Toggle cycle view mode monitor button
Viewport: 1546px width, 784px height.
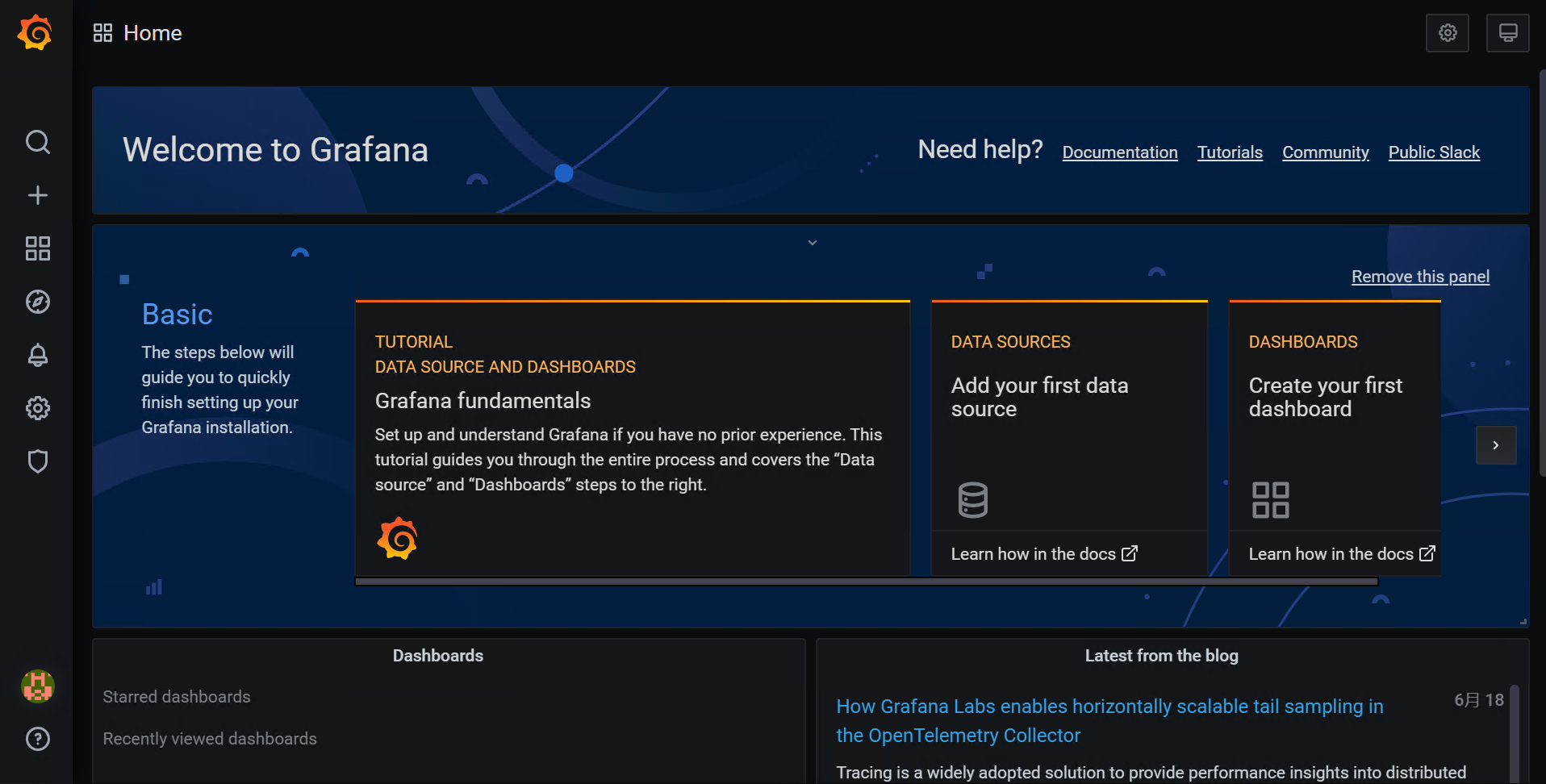pyautogui.click(x=1507, y=33)
